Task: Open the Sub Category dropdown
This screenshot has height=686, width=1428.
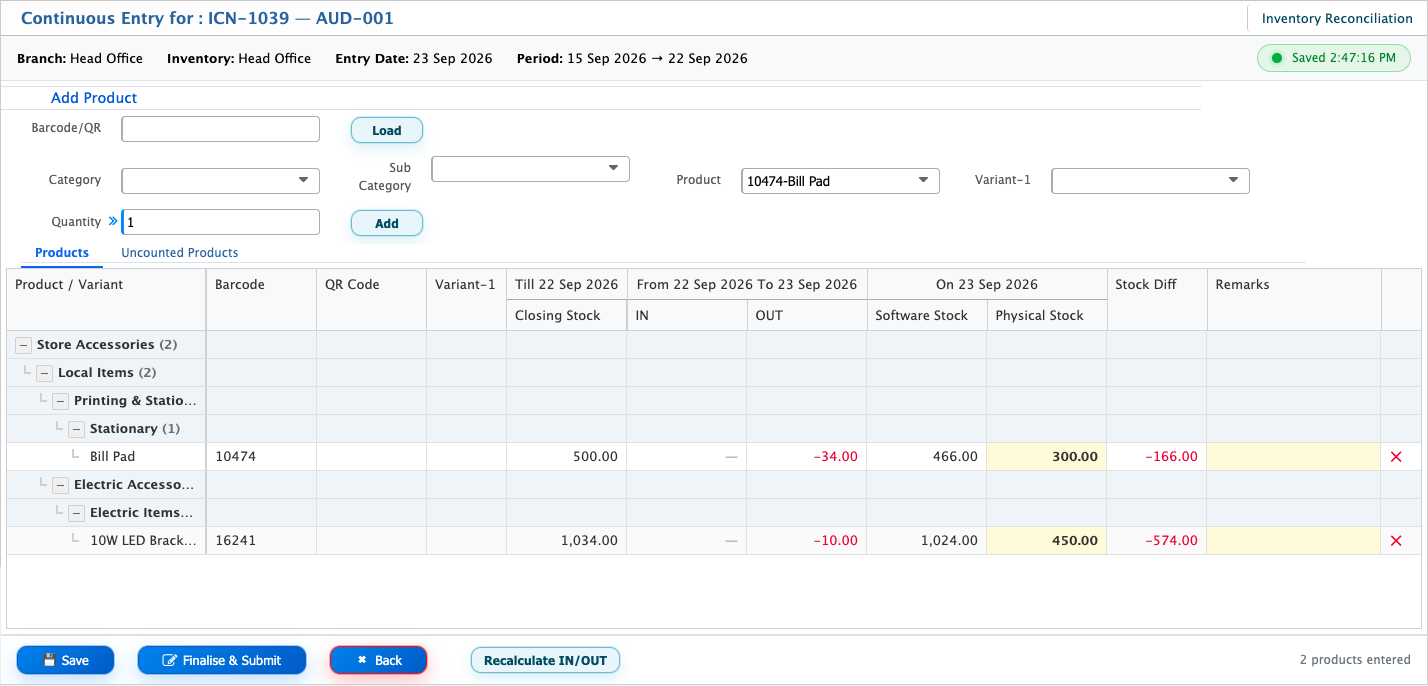Action: [x=530, y=169]
